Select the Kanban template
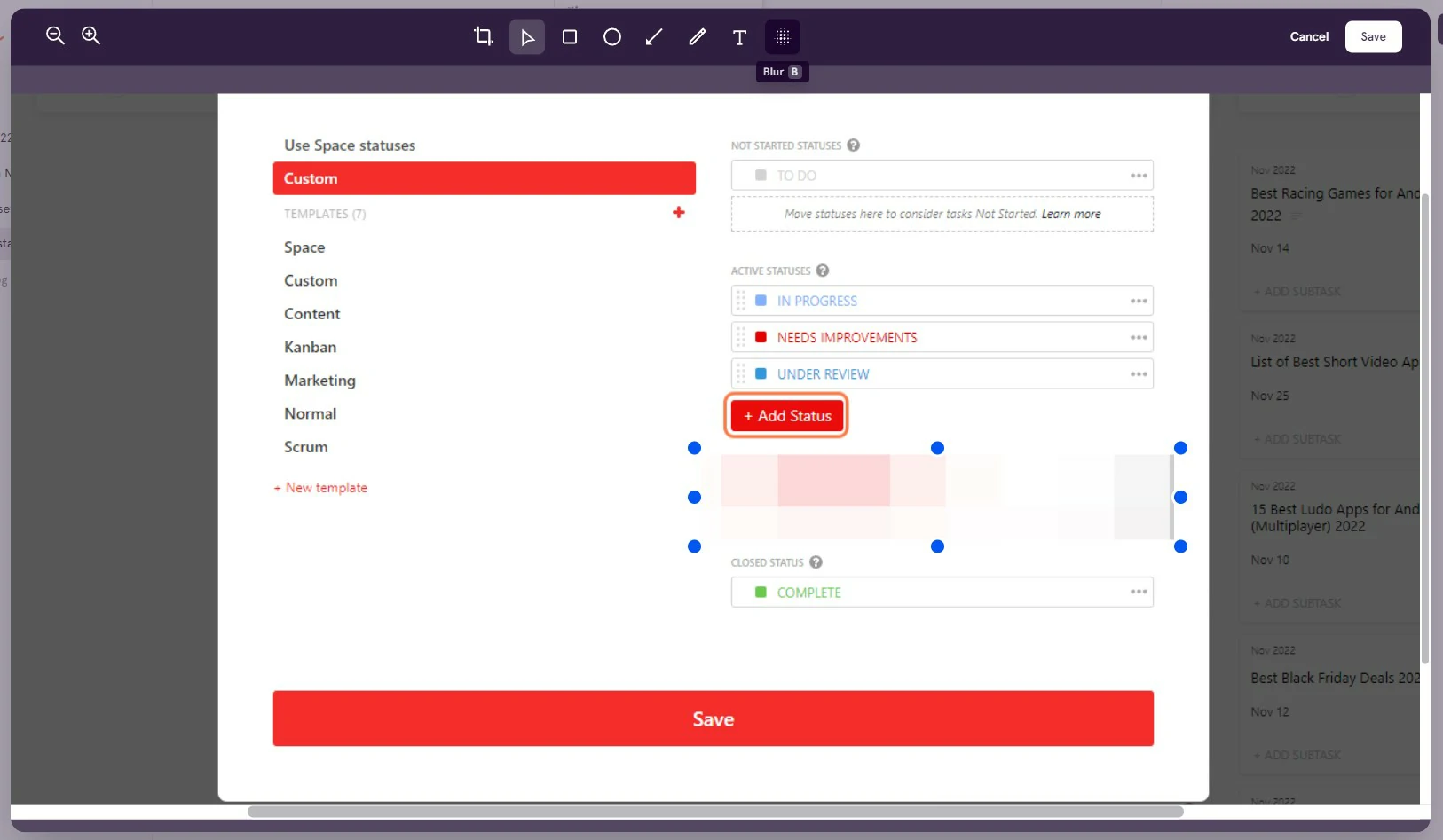 tap(310, 347)
